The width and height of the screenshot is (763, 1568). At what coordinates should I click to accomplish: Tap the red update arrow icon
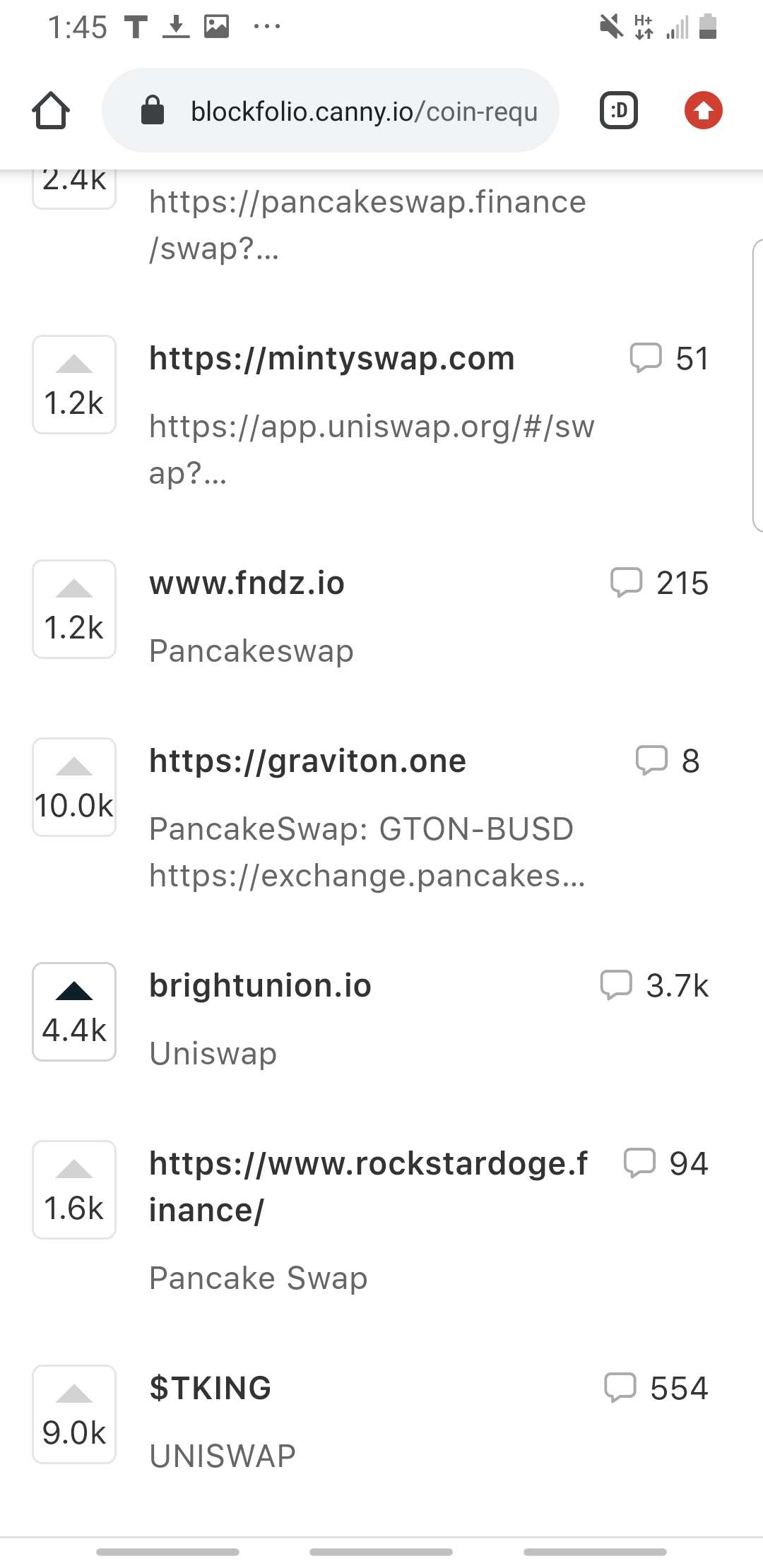pyautogui.click(x=704, y=111)
